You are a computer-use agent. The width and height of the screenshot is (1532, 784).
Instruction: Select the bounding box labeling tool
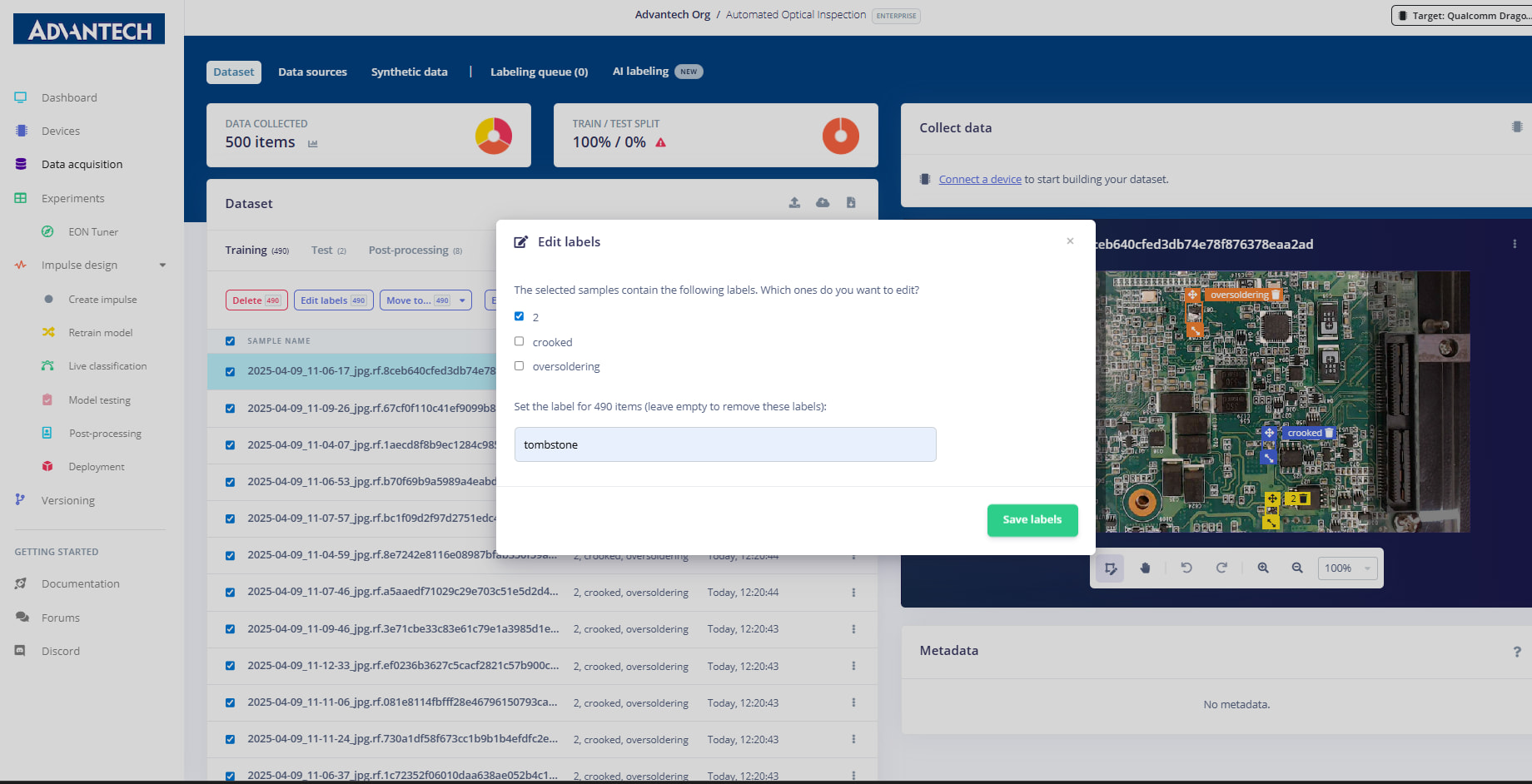[1111, 568]
